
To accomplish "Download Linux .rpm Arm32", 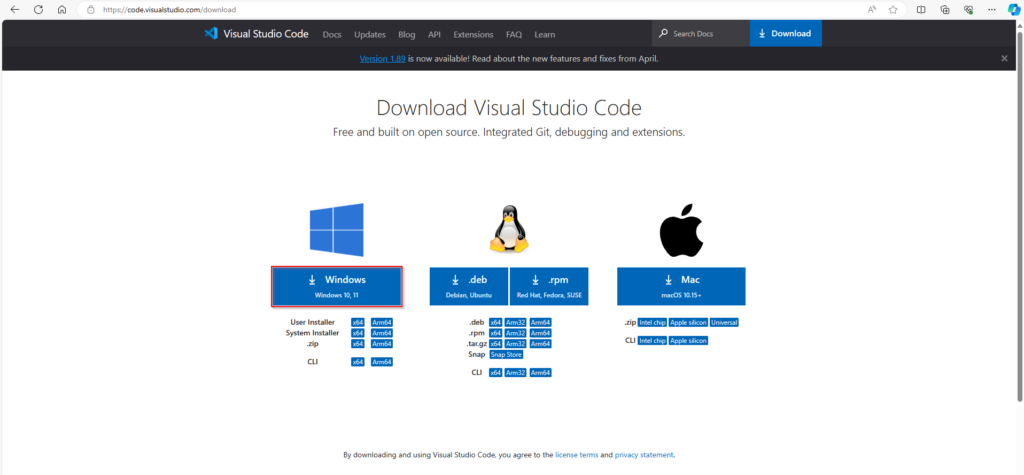I will (x=515, y=333).
